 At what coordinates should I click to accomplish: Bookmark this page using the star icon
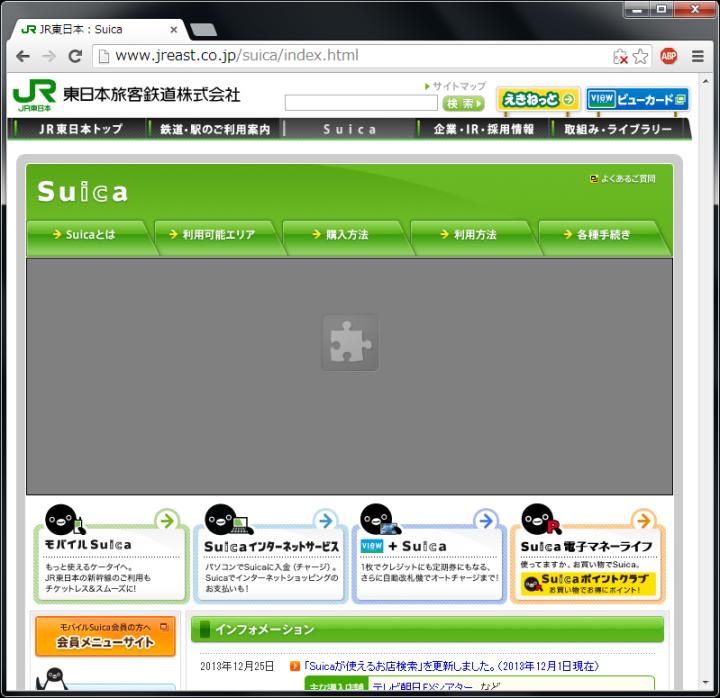(x=640, y=57)
